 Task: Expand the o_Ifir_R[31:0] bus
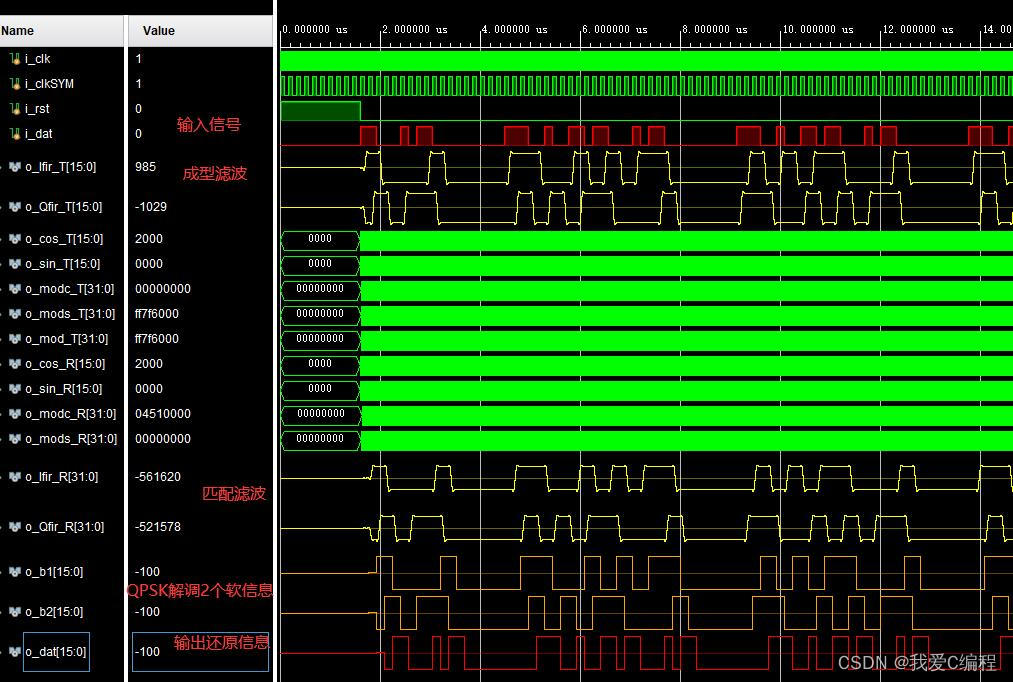[x=3, y=477]
